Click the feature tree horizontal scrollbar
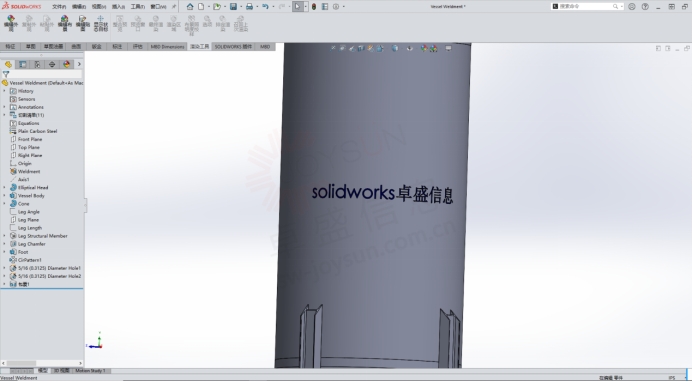The width and height of the screenshot is (693, 382). tap(42, 363)
